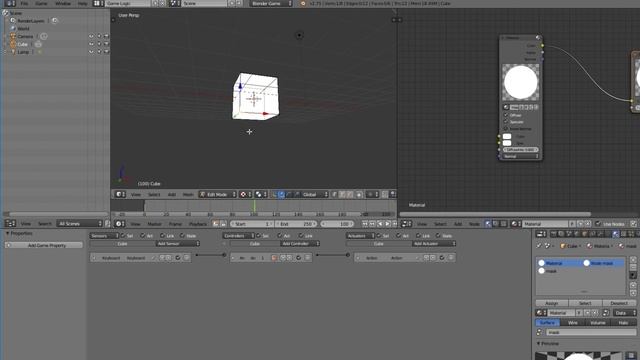
Task: Open the Sensors dropdown
Action: 104,236
